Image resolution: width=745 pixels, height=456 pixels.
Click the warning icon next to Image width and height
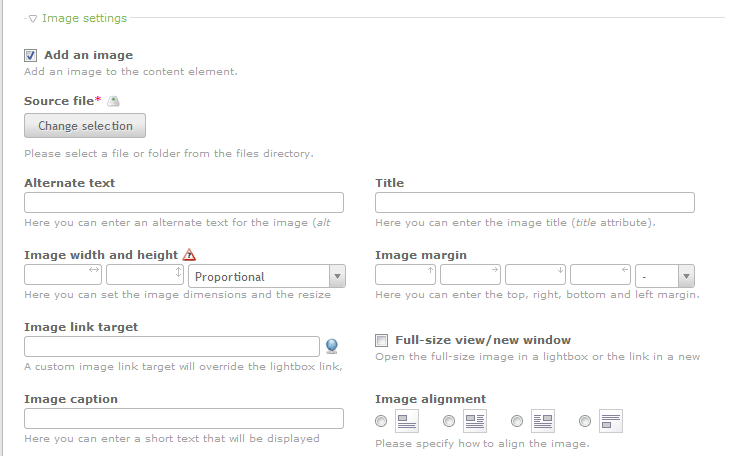point(190,255)
